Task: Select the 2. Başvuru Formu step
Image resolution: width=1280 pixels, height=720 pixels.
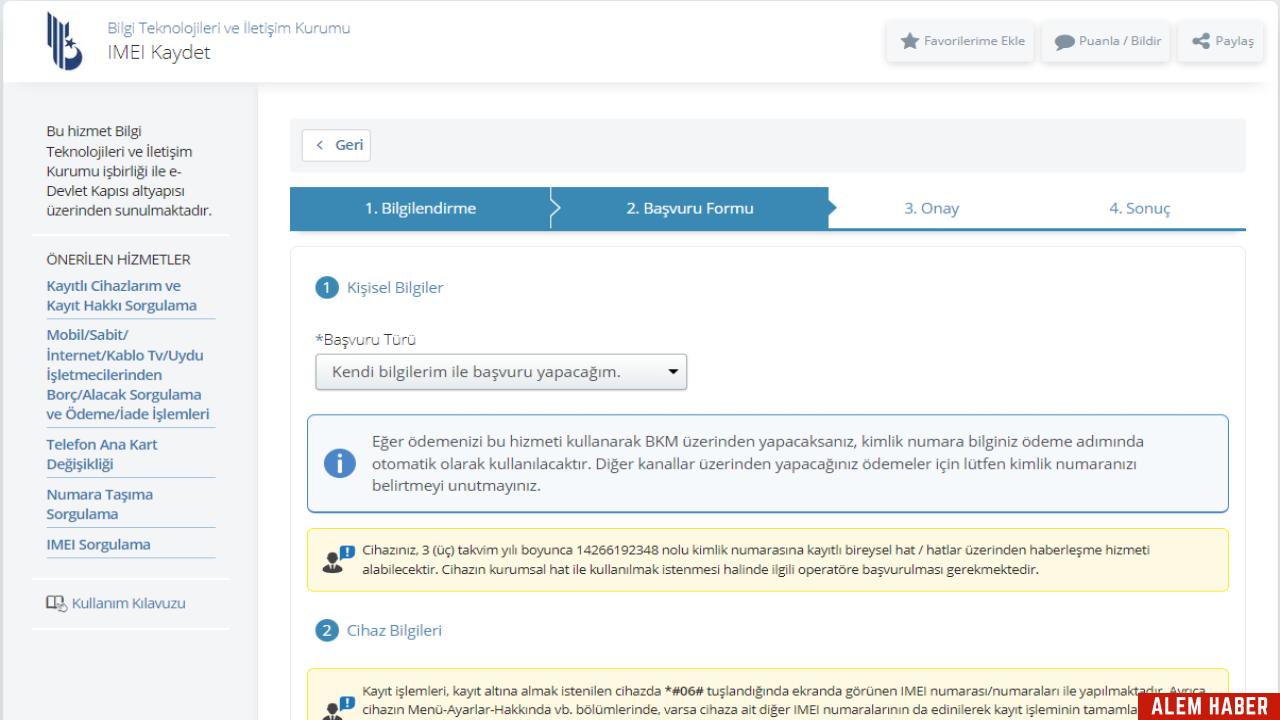Action: pos(690,209)
